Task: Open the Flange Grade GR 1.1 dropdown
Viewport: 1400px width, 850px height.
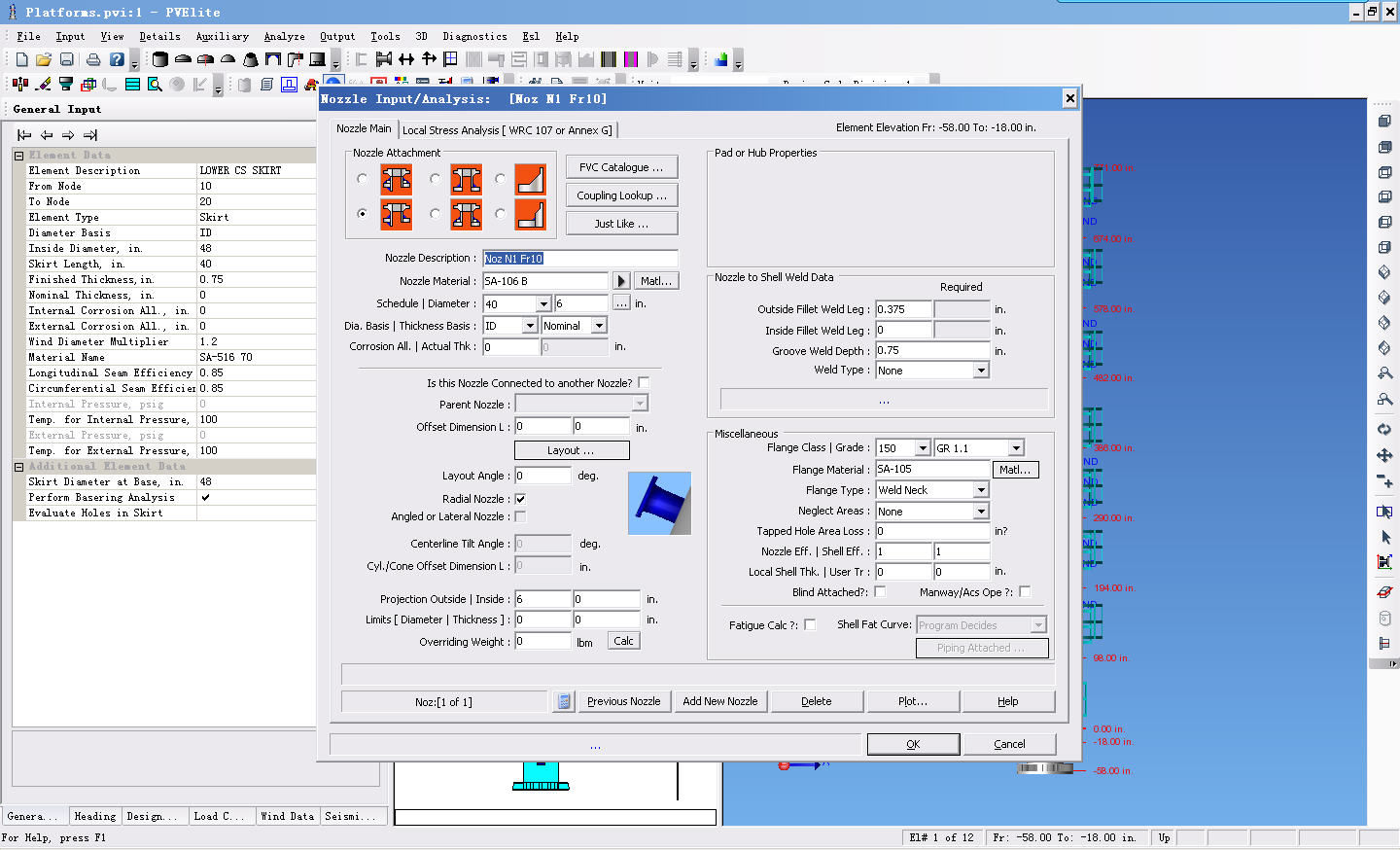Action: coord(1016,448)
